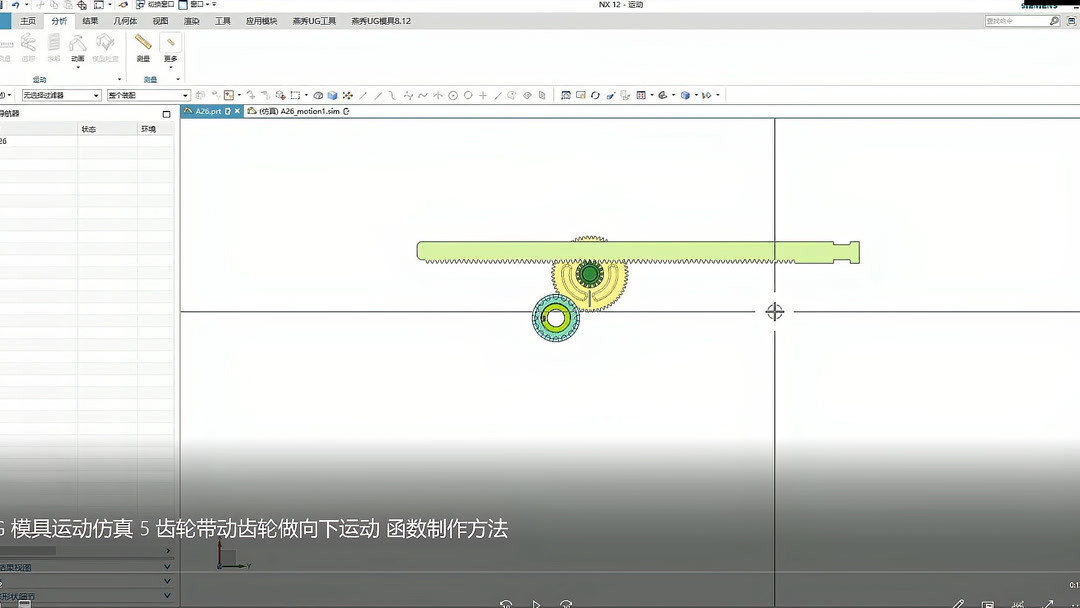Select the shaded cube display style icon
1080x608 pixels.
tap(685, 94)
